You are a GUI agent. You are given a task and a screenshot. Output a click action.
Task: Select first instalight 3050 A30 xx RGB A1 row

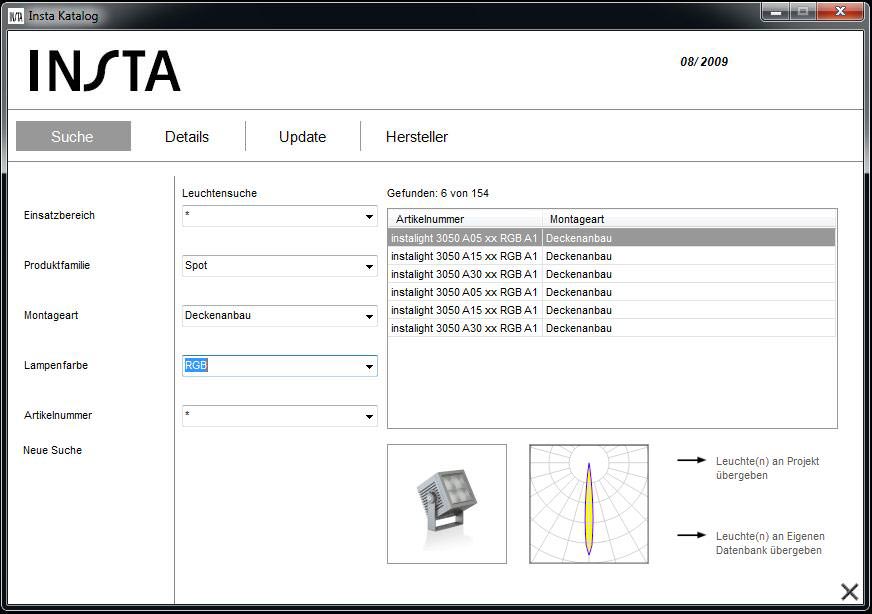click(x=612, y=274)
